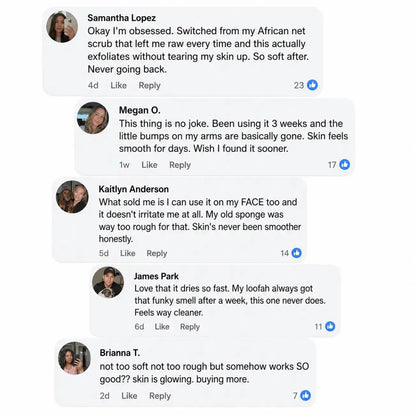Image resolution: width=416 pixels, height=419 pixels.
Task: Reply to Megan O.'s comment
Action: click(180, 165)
